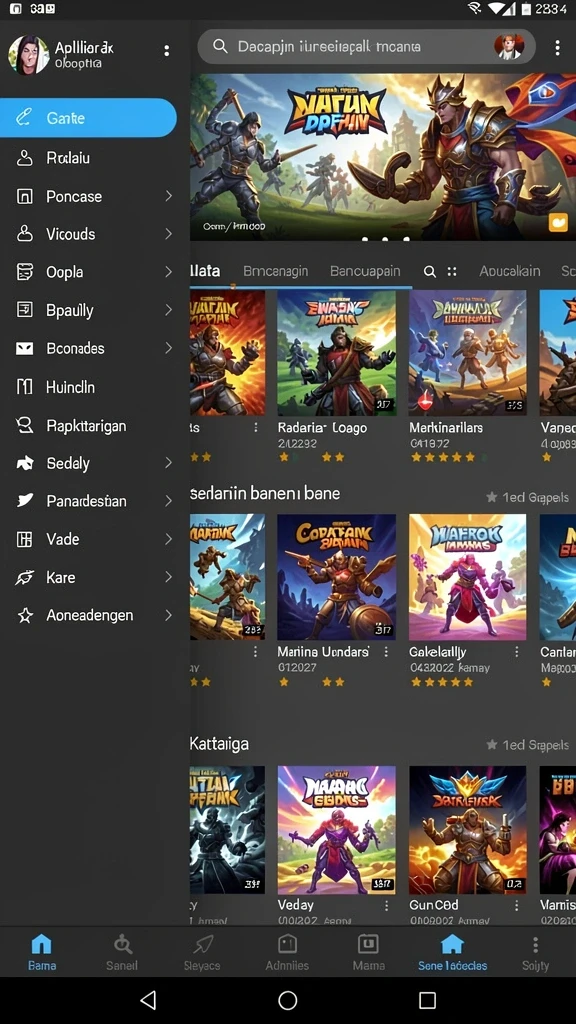
Task: Click the Vicouds person icon
Action: pyautogui.click(x=24, y=234)
